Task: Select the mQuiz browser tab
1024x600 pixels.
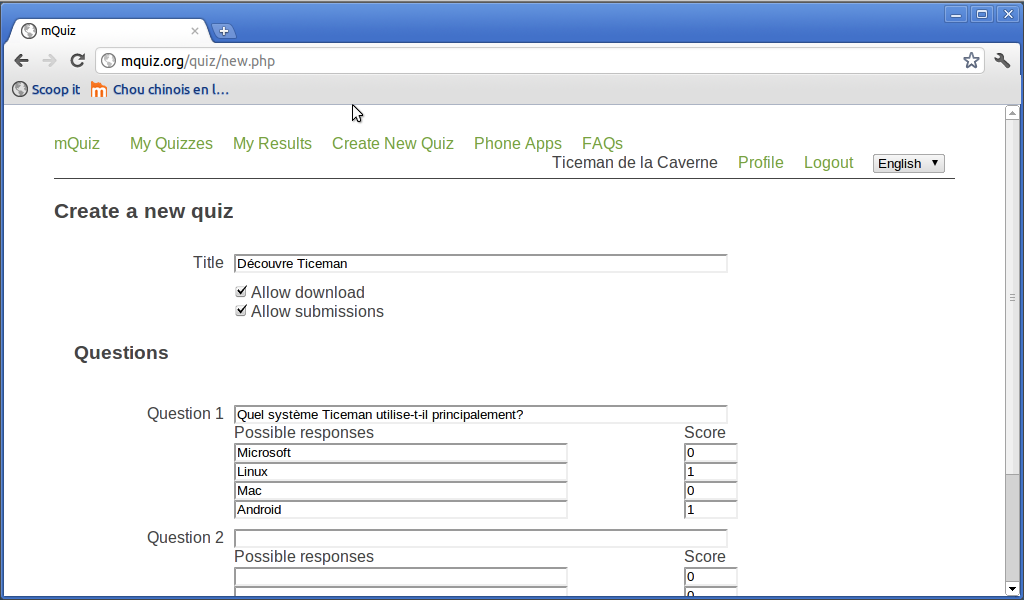Action: (110, 31)
